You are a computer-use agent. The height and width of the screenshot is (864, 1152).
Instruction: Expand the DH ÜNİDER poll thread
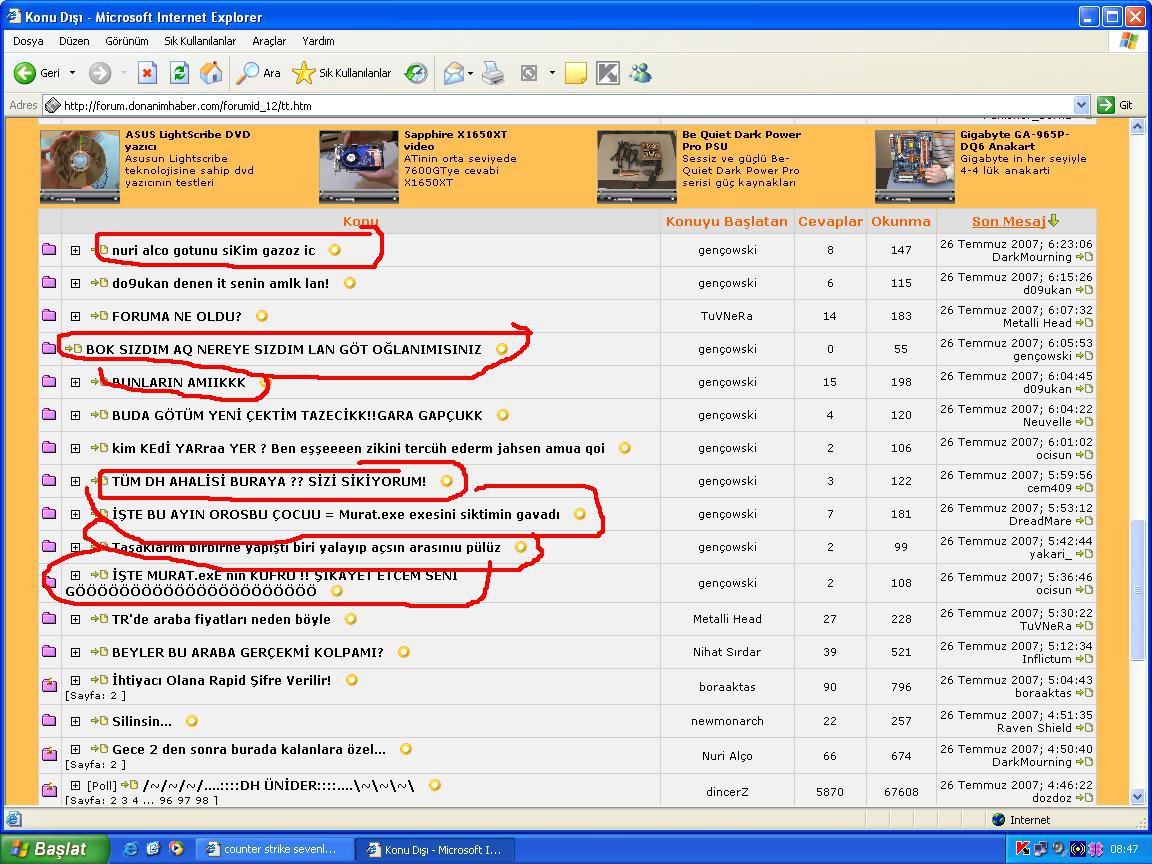point(75,785)
